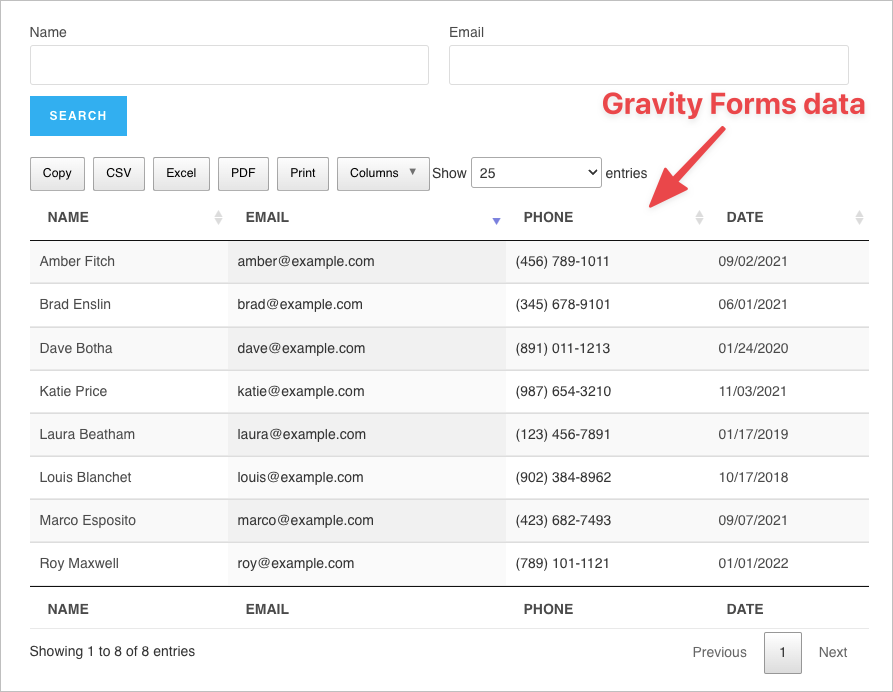
Task: Export table to Excel
Action: pyautogui.click(x=181, y=173)
